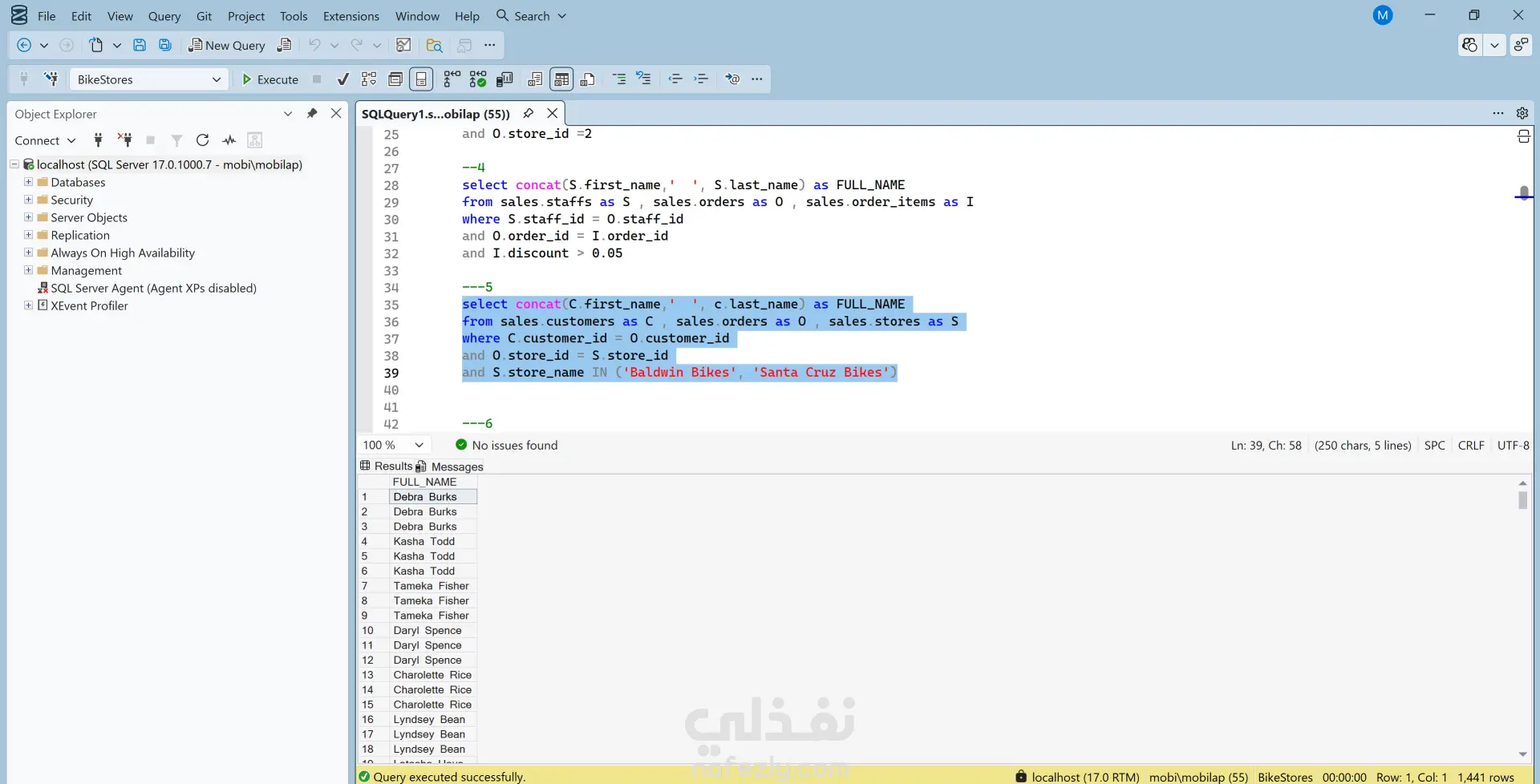Click the Decrease Indent icon
This screenshot has height=784, width=1540.
675,79
